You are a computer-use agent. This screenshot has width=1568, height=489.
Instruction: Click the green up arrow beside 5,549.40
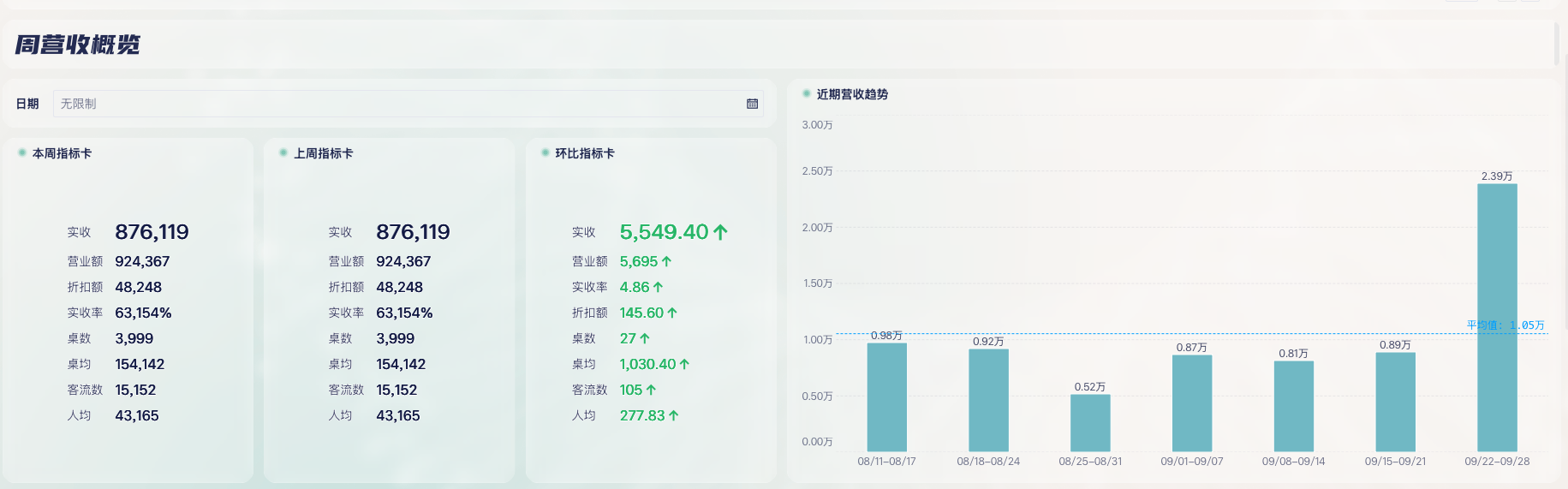pyautogui.click(x=720, y=232)
